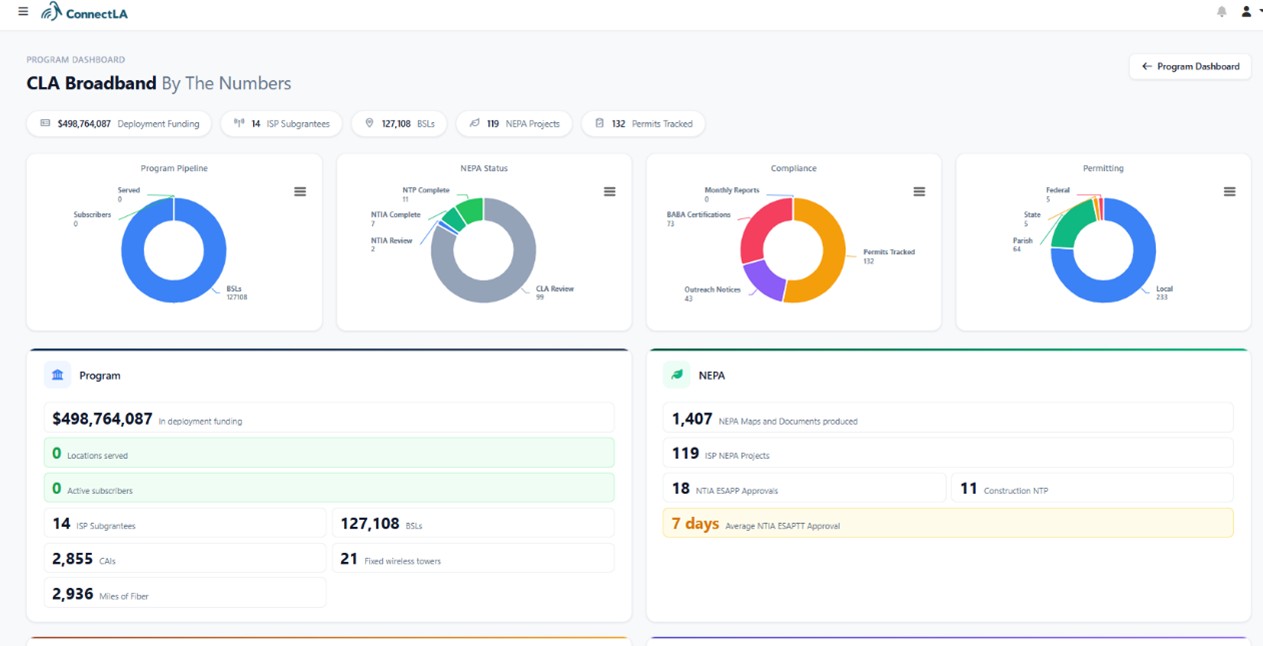This screenshot has width=1263, height=646.
Task: Open the notifications bell
Action: (1221, 12)
